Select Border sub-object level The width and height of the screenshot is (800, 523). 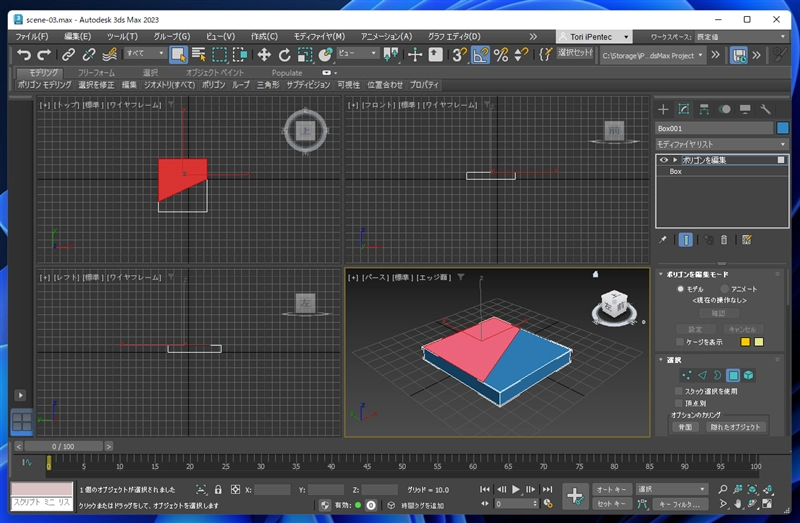pos(717,376)
